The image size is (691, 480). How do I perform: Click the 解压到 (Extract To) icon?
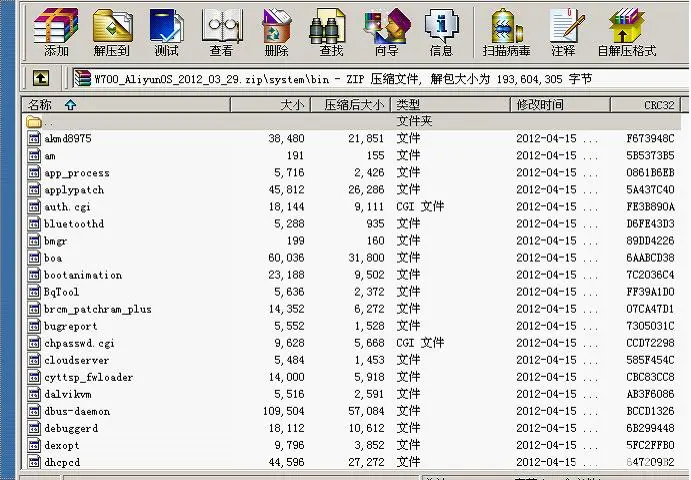[x=112, y=32]
